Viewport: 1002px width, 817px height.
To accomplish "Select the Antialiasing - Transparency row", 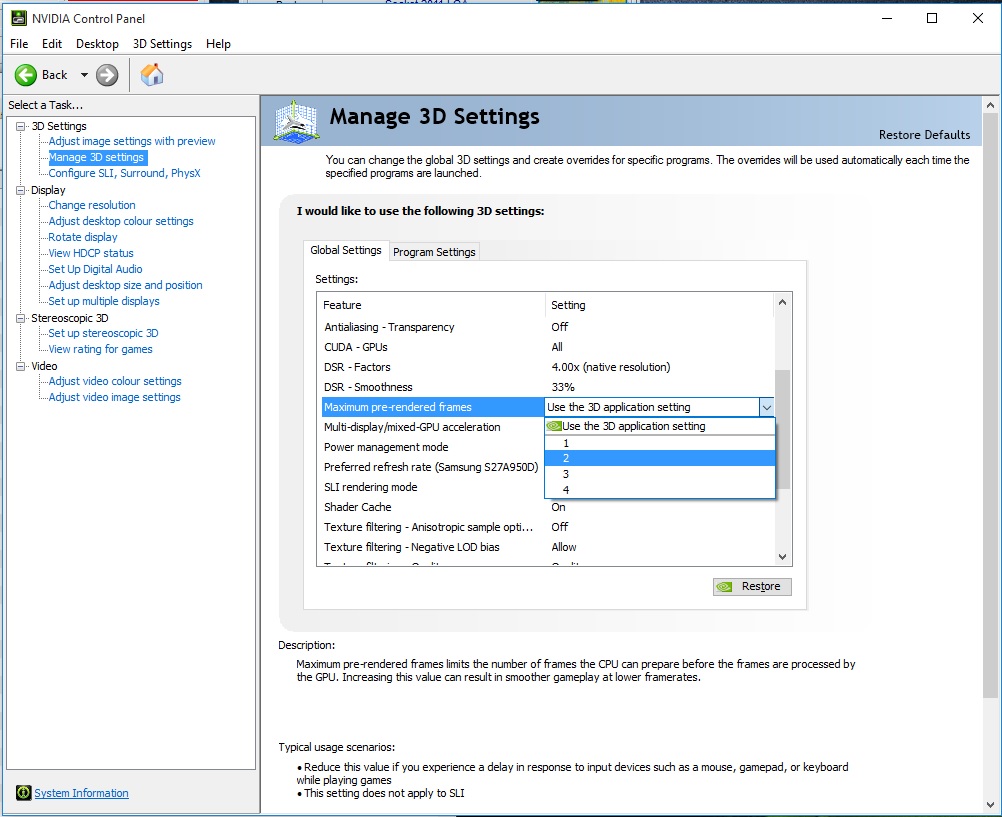I will (x=548, y=327).
